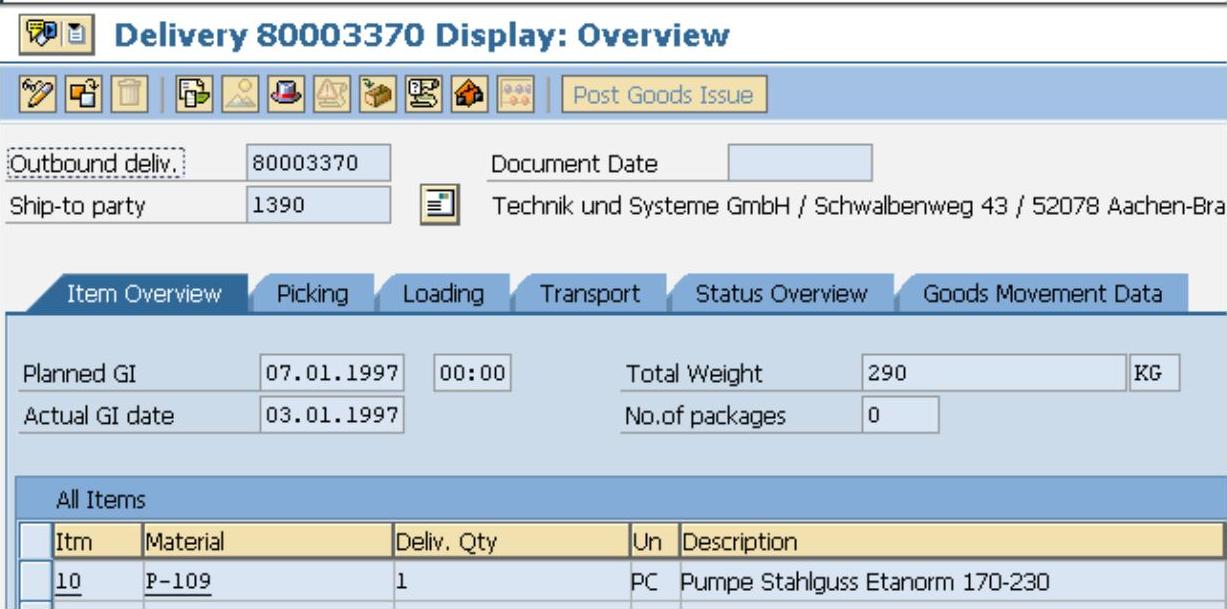Click the All Items table title
This screenshot has height=609, width=1227.
pos(101,500)
